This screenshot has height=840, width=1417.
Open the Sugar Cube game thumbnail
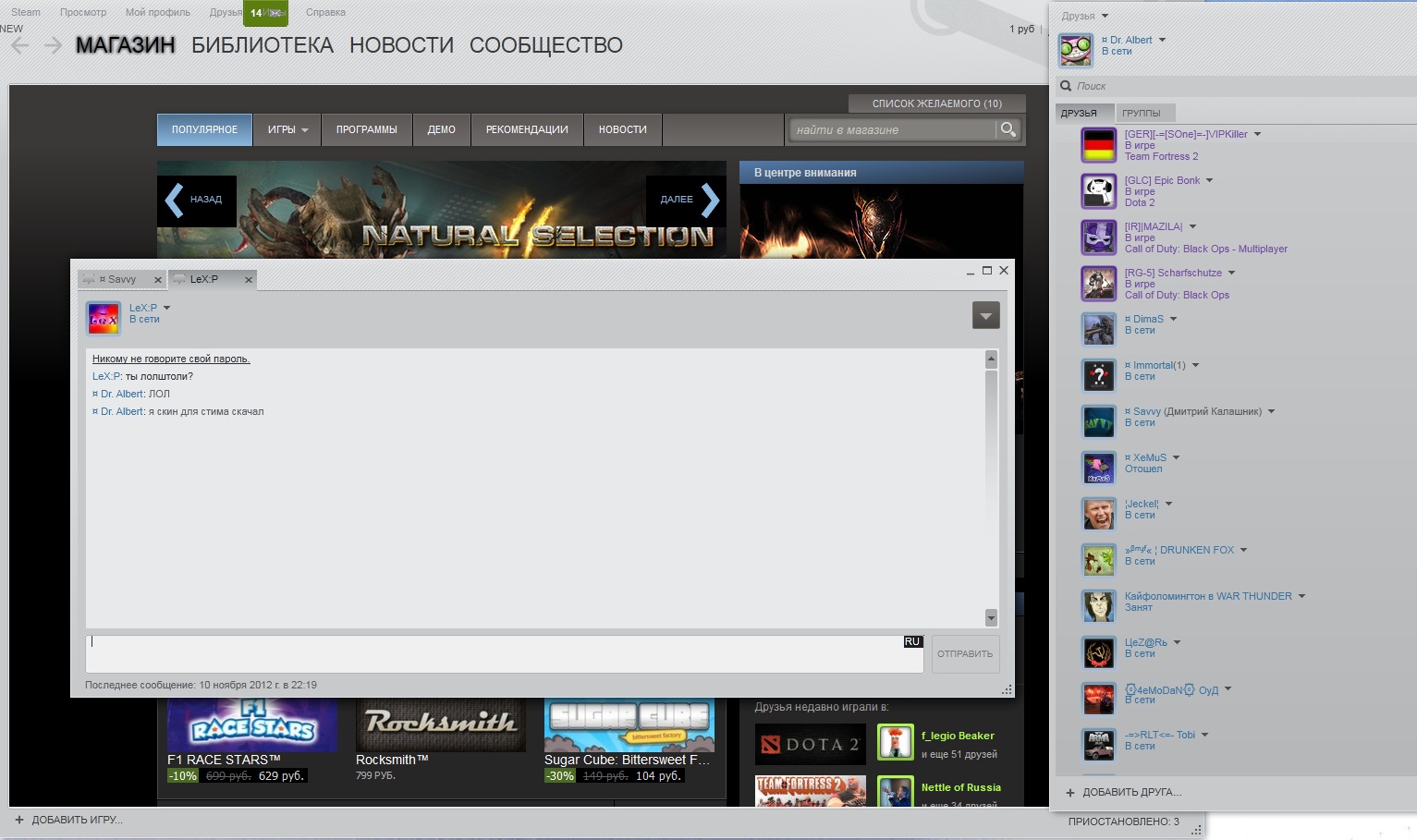click(629, 724)
